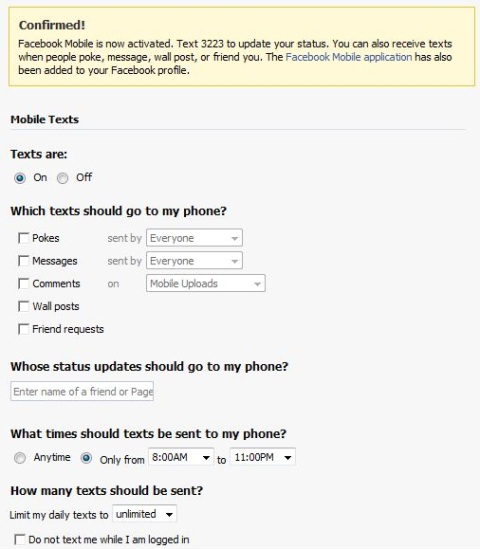Viewport: 480px width, 549px height.
Task: Expand the unlimited daily texts dropdown
Action: click(144, 514)
